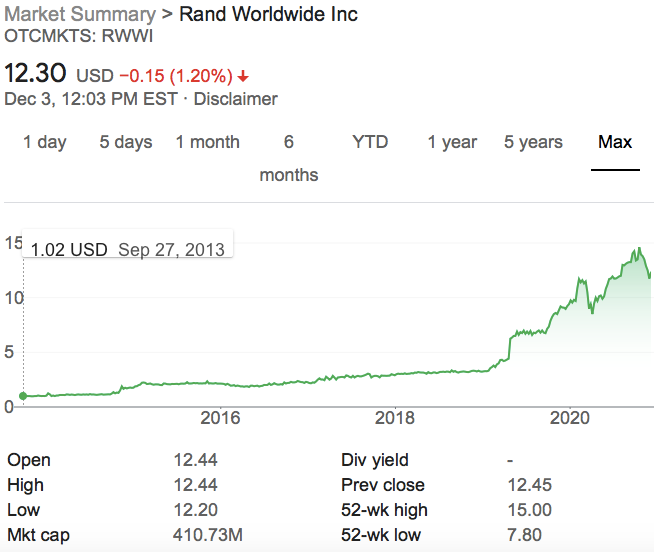Click the Rand Worldwide Inc title
This screenshot has height=552, width=654.
tap(268, 14)
